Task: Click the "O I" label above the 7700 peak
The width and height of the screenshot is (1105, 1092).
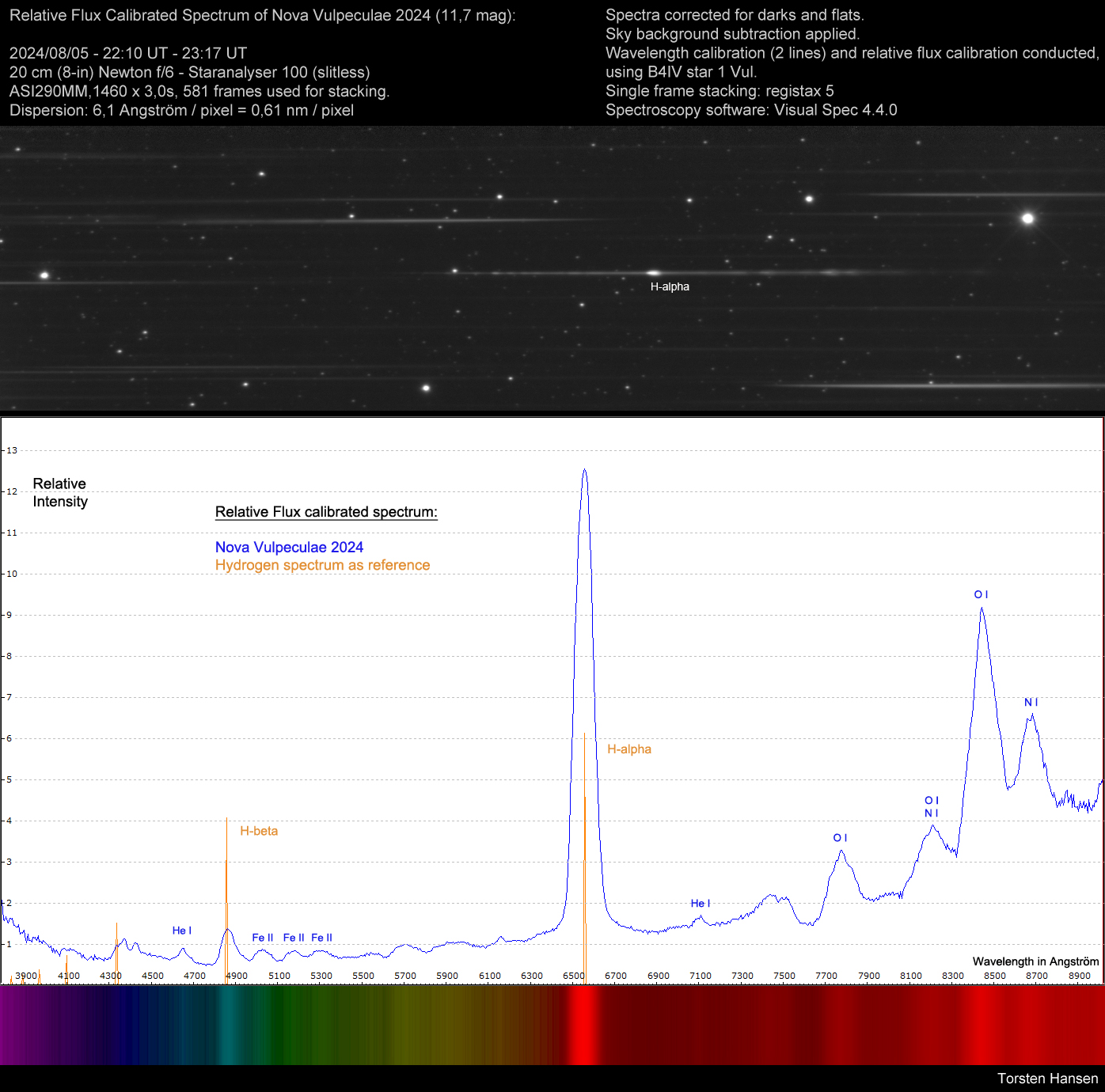Action: click(841, 837)
